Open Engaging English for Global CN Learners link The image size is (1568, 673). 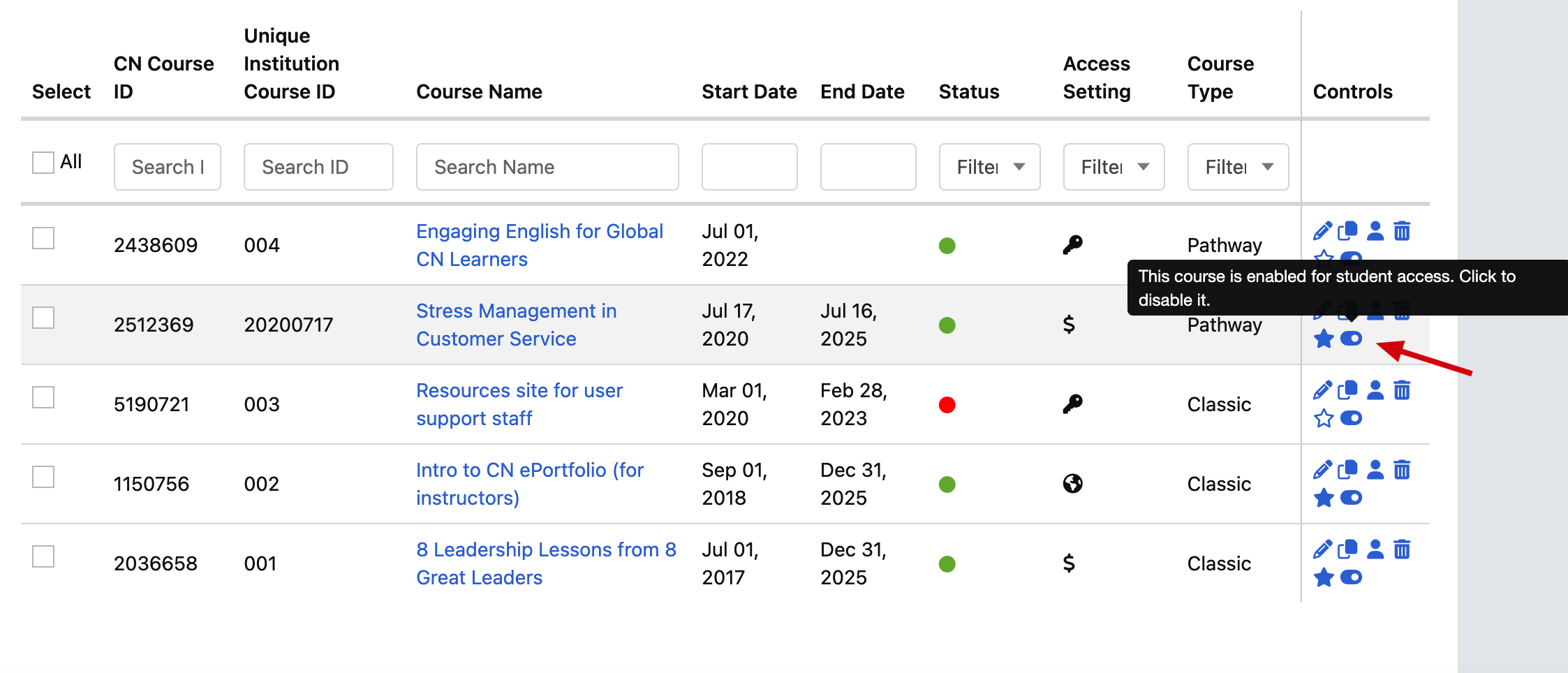539,245
